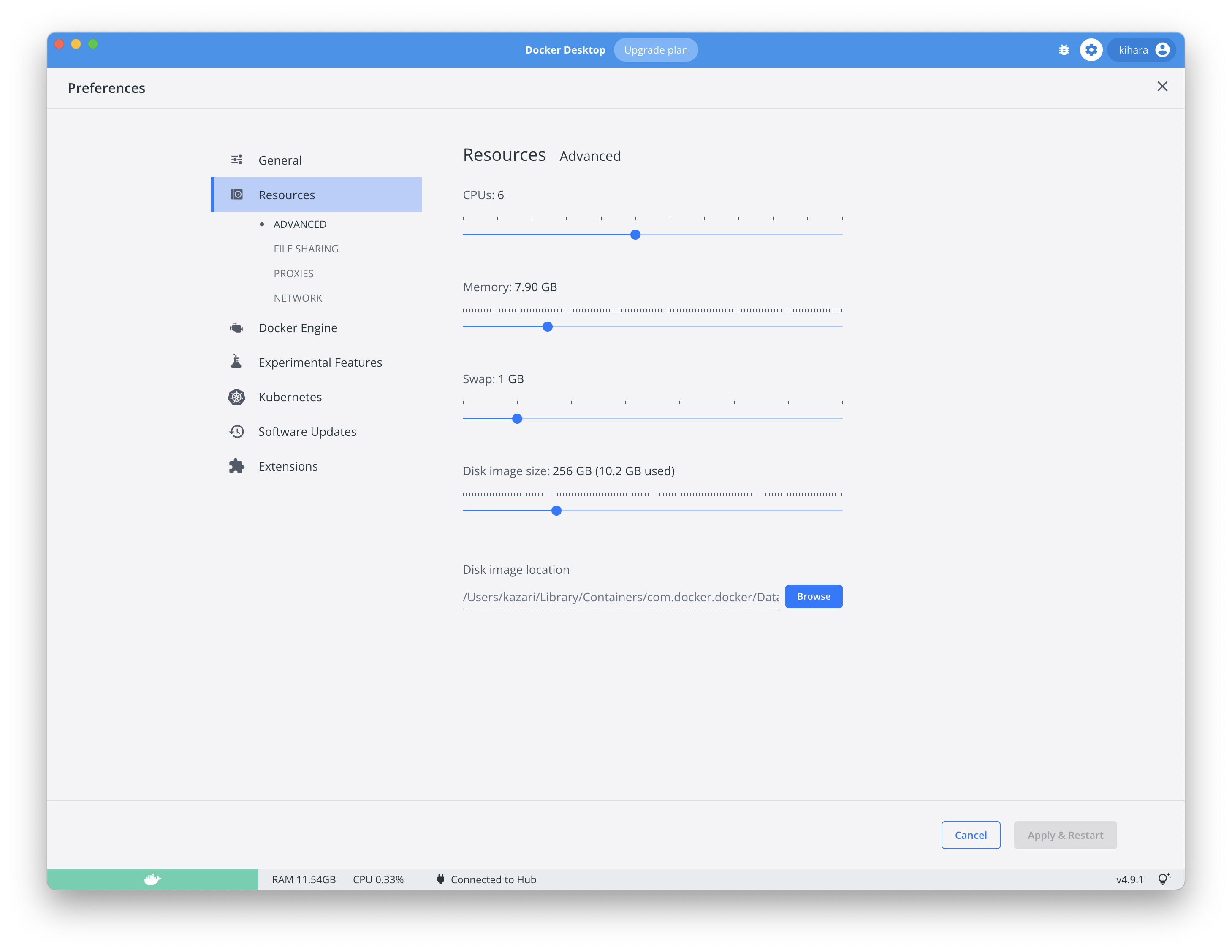The image size is (1232, 952).
Task: Go to the Network sub-section
Action: [297, 298]
